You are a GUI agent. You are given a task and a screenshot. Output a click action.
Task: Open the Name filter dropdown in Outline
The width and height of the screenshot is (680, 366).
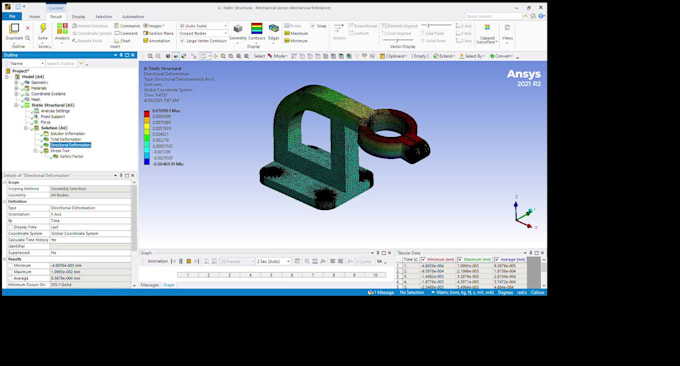click(27, 64)
